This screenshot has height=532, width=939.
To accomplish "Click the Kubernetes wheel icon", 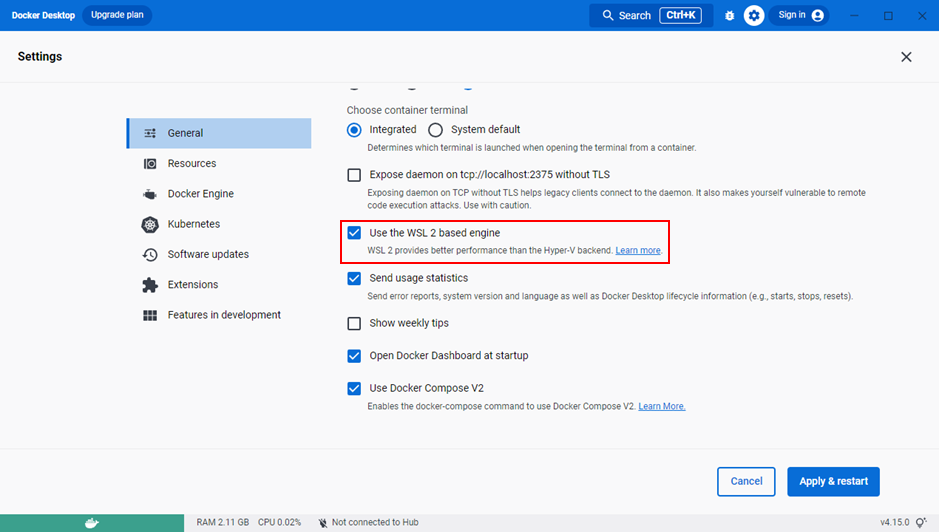I will [x=150, y=224].
